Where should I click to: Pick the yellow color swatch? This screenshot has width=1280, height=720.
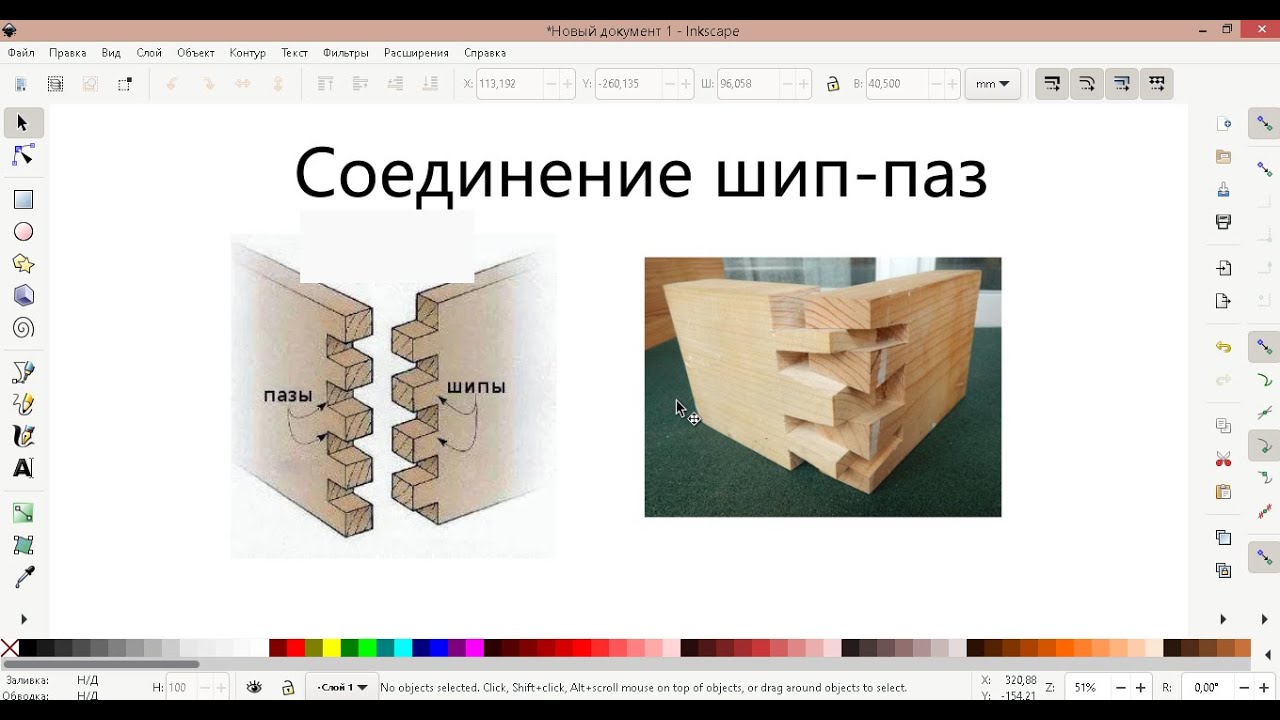tap(332, 648)
